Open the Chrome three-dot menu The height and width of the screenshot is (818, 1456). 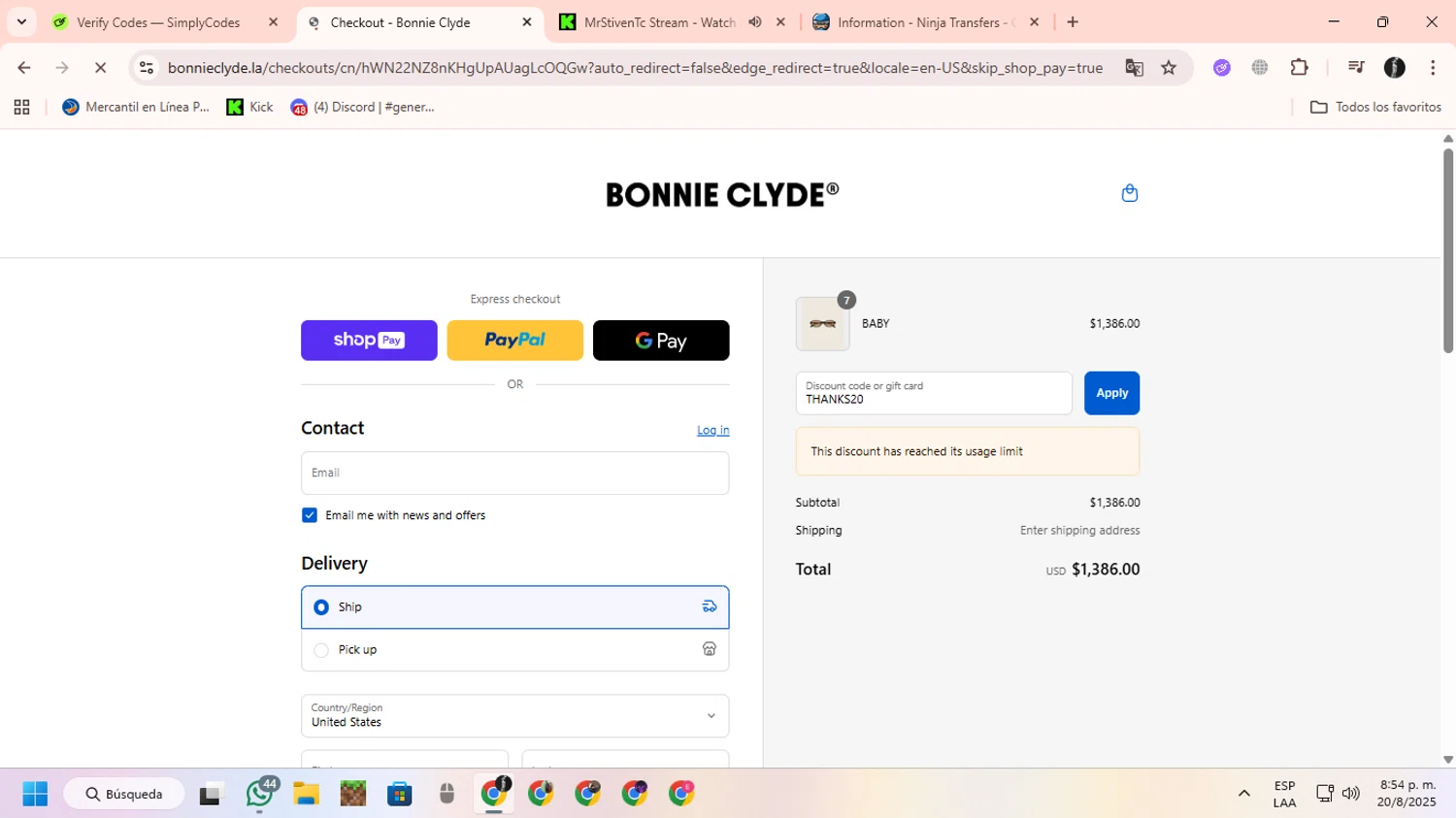coord(1433,68)
